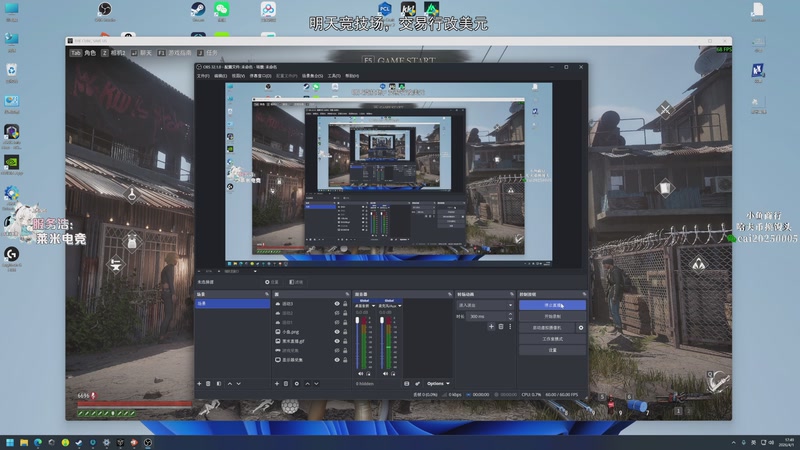Pop out the 场景 dock panel icon
This screenshot has width=800, height=450.
[x=266, y=294]
